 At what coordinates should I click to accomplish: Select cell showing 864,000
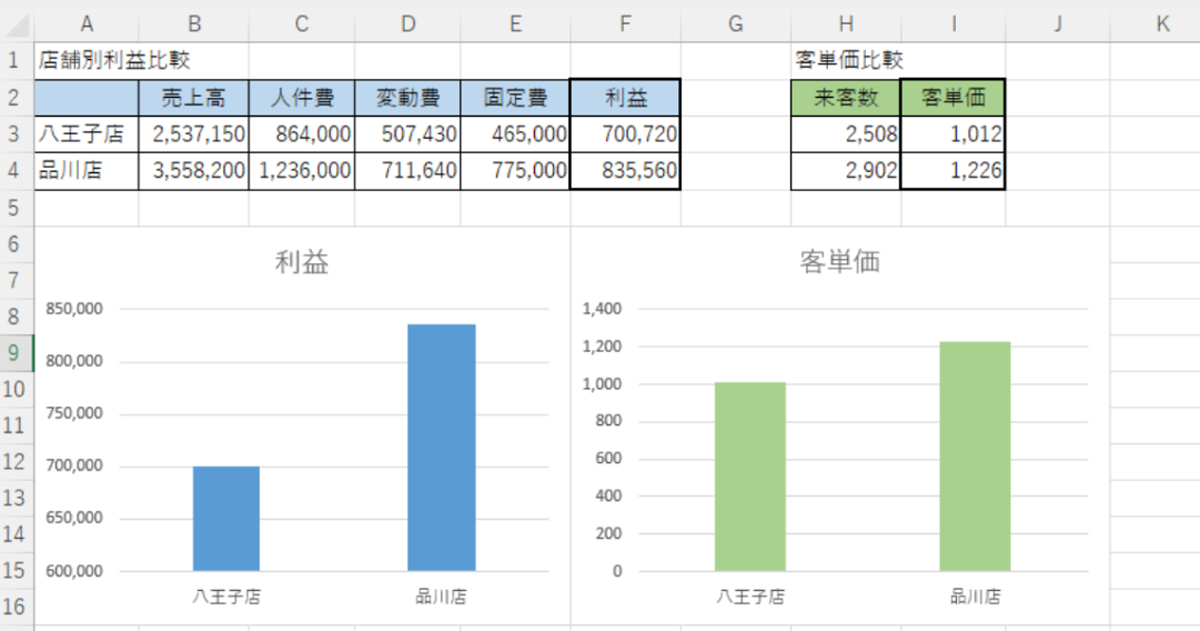coord(302,134)
